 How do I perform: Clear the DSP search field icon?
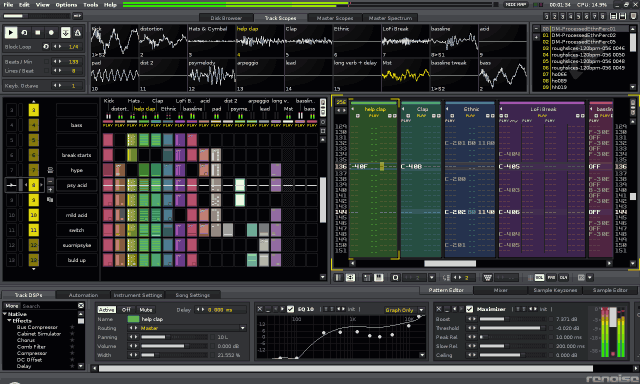(x=81, y=306)
